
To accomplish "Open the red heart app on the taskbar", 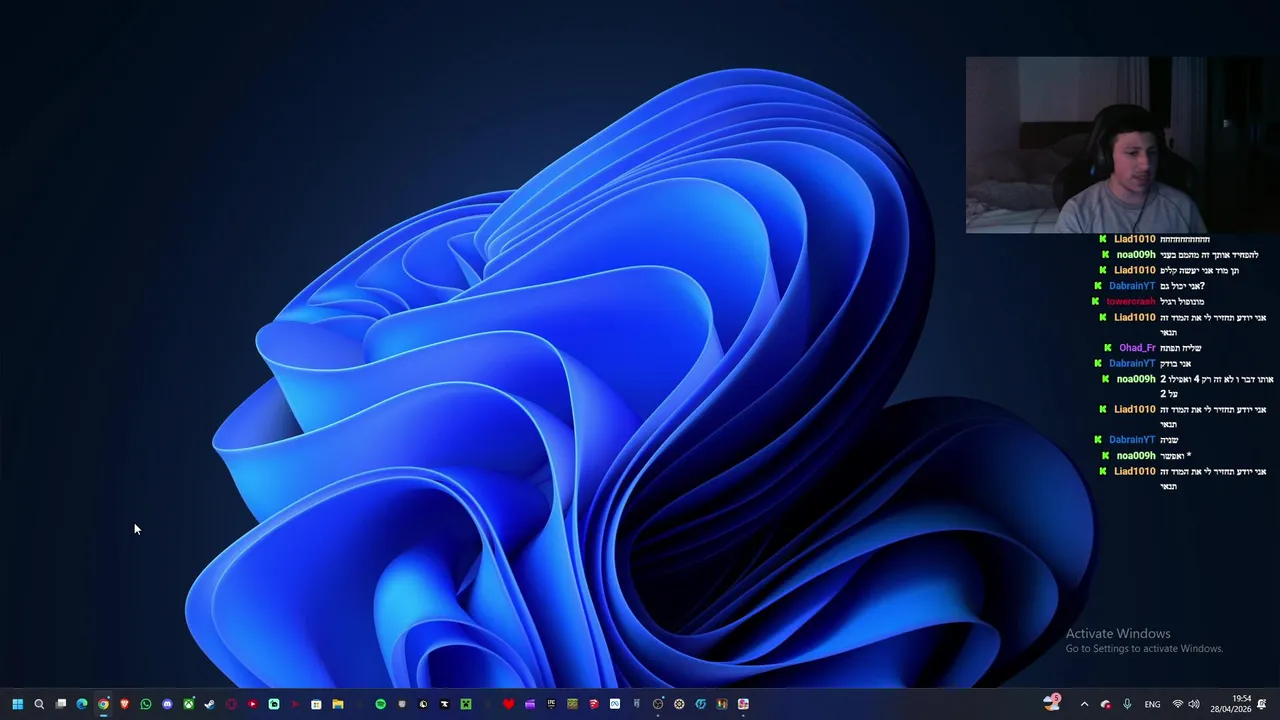I will (508, 704).
